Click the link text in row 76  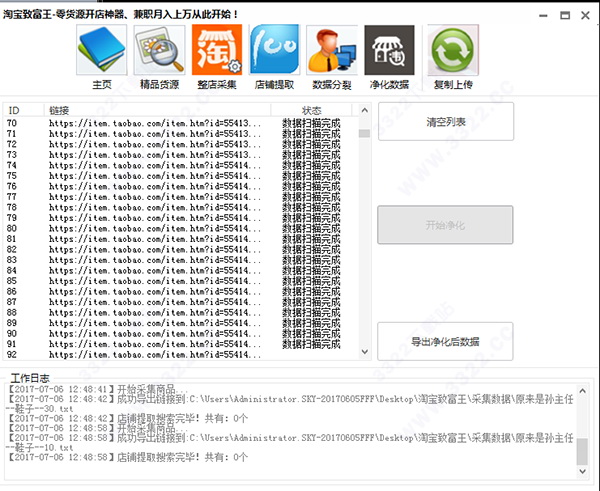(155, 186)
